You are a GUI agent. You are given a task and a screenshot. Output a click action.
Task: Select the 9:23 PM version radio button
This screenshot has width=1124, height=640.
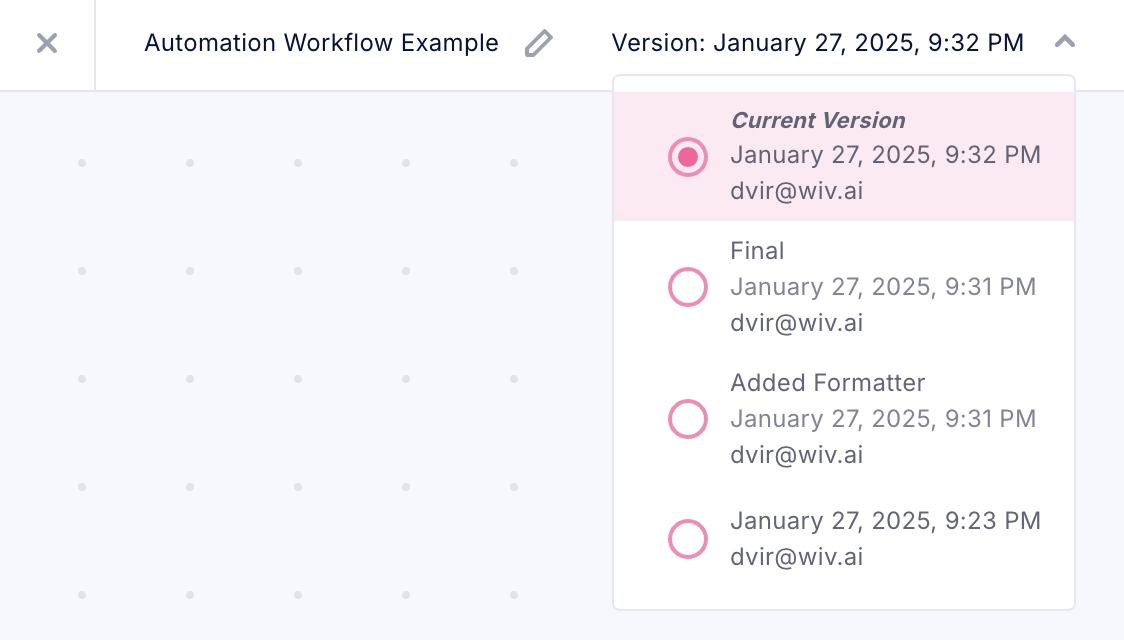pyautogui.click(x=688, y=539)
